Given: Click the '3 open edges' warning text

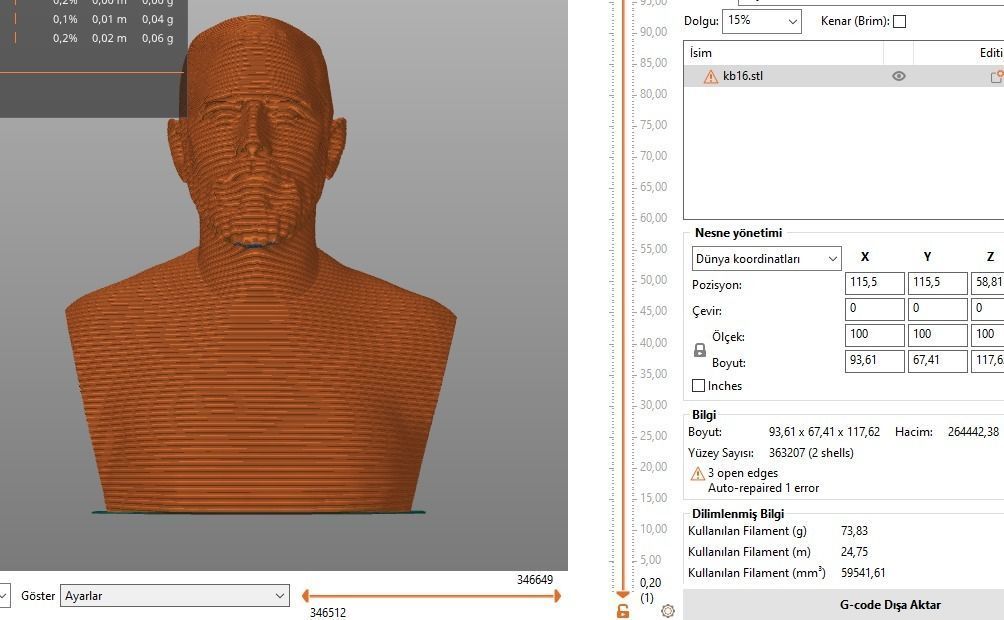Looking at the screenshot, I should (x=743, y=473).
